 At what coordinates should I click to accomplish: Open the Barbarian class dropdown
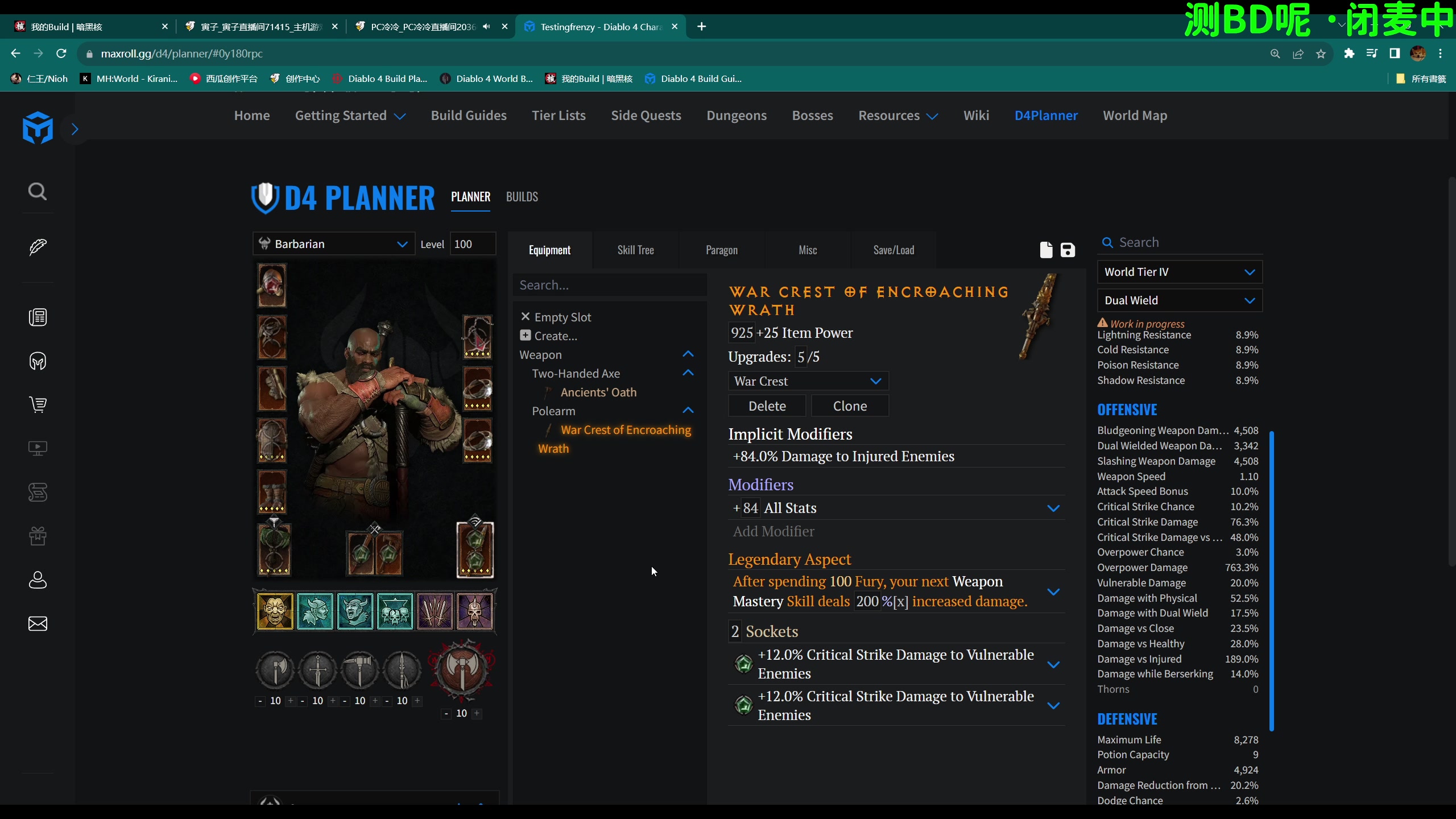pos(334,244)
